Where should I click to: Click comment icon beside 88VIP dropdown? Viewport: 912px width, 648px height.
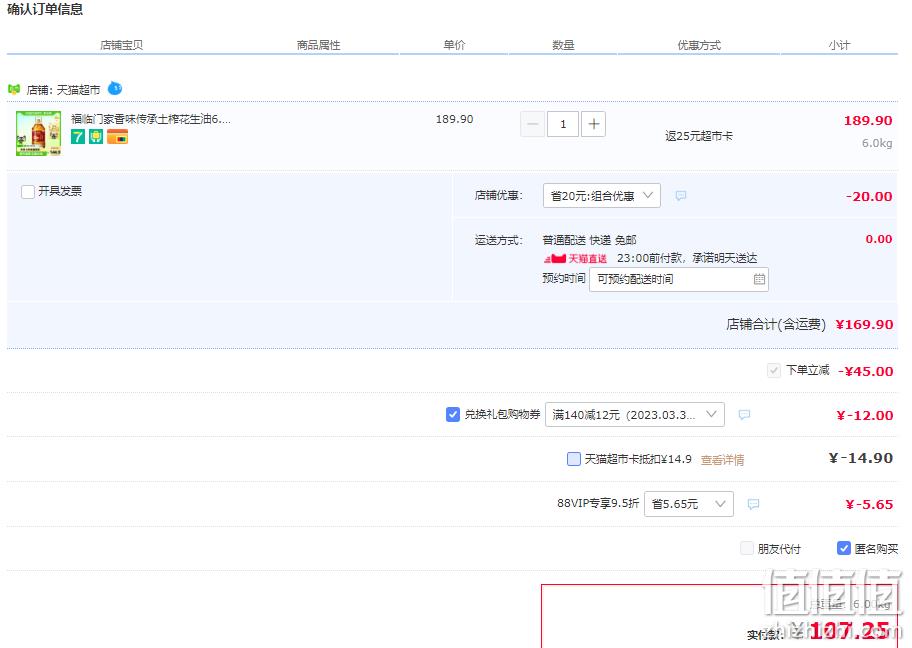tap(753, 504)
